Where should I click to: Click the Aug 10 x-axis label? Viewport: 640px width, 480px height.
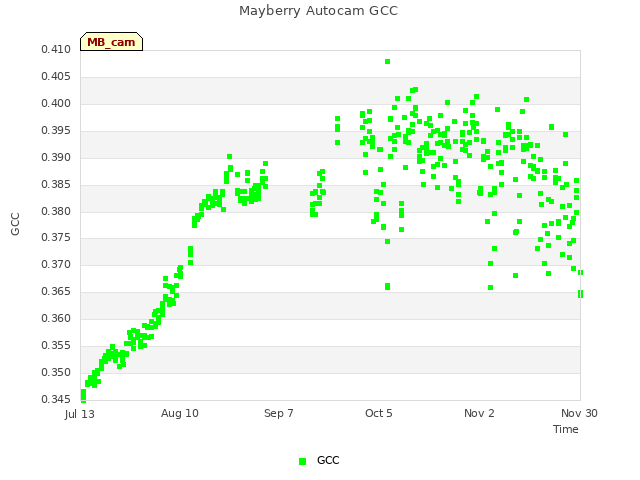[x=180, y=413]
